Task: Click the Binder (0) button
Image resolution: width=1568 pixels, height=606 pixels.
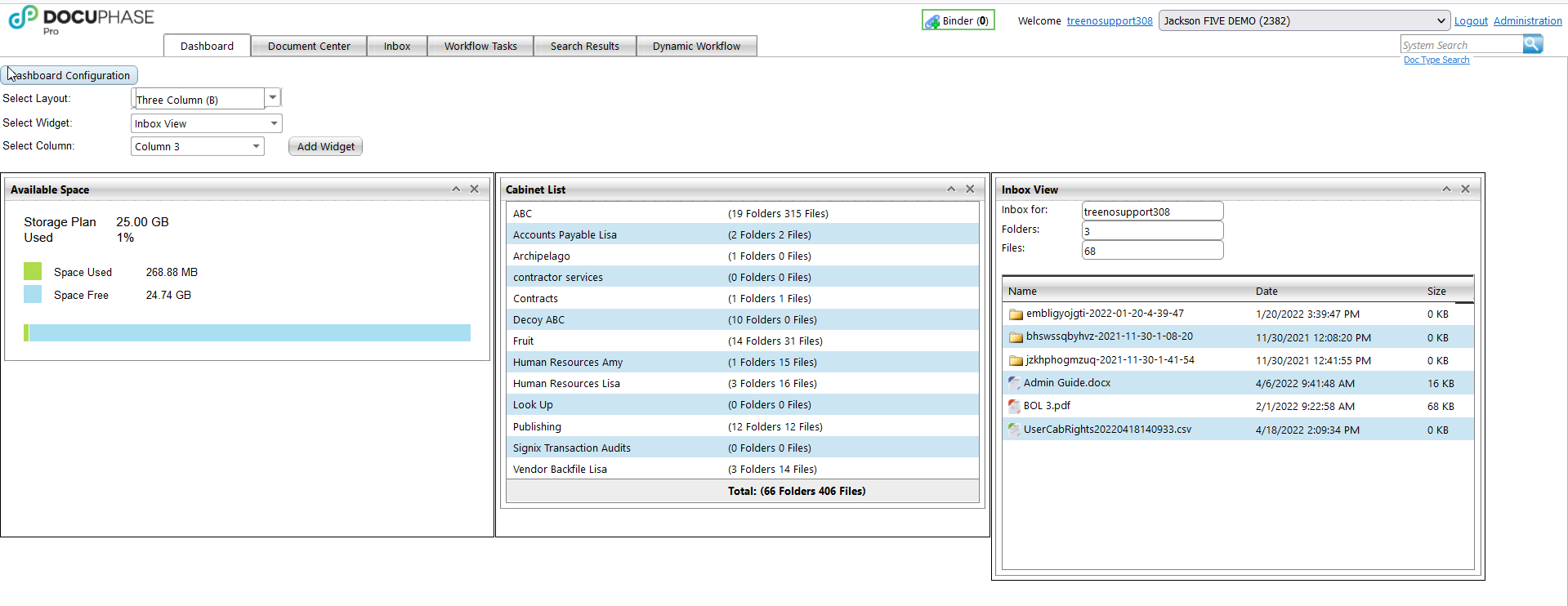Action: click(x=958, y=20)
